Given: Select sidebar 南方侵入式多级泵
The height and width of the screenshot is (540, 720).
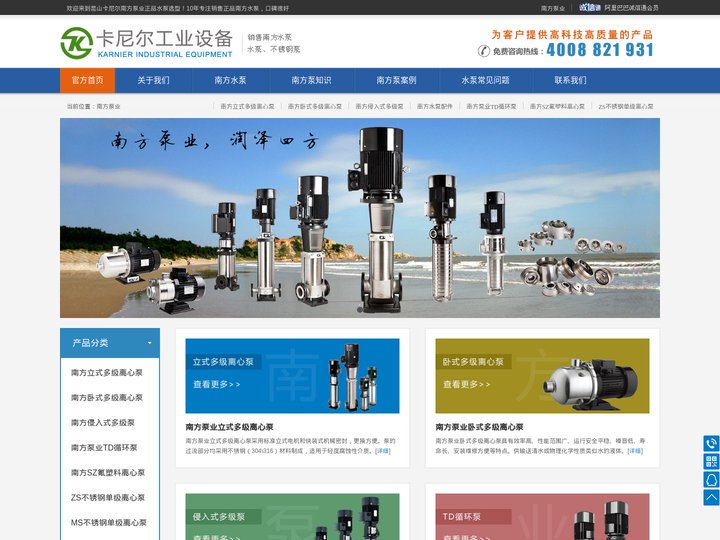Looking at the screenshot, I should (x=102, y=422).
